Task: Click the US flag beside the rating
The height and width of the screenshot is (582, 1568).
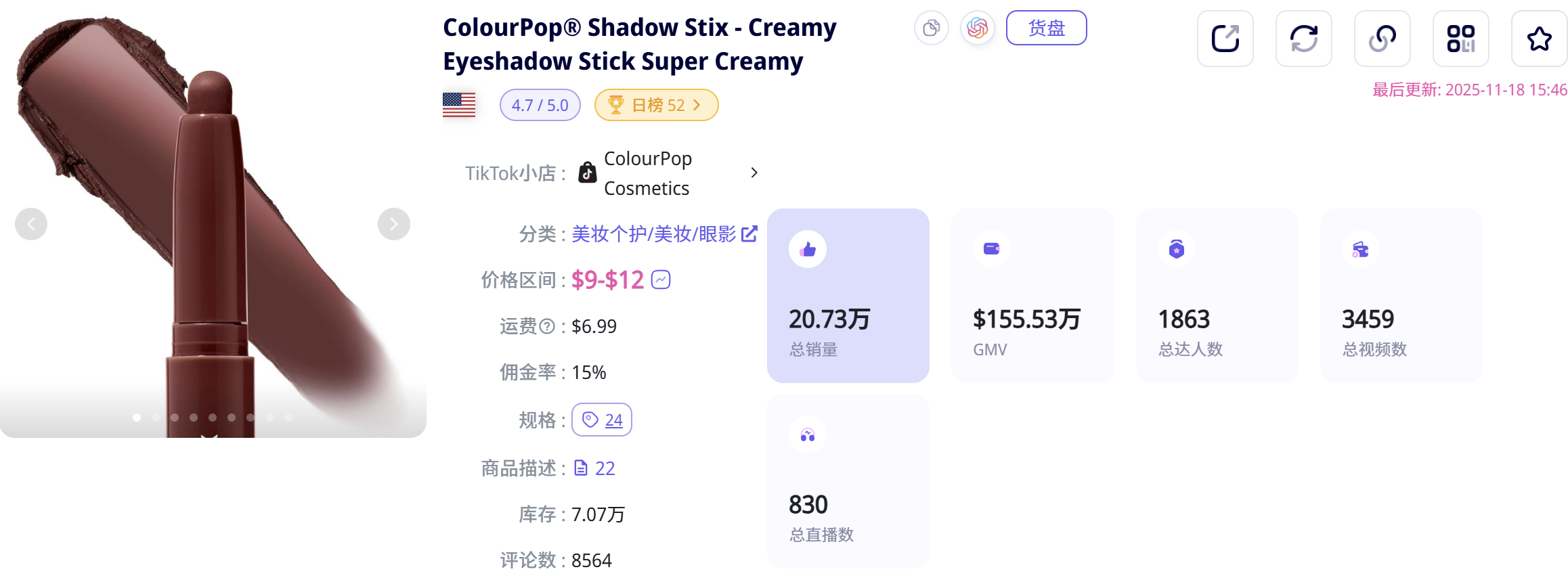Action: [459, 105]
